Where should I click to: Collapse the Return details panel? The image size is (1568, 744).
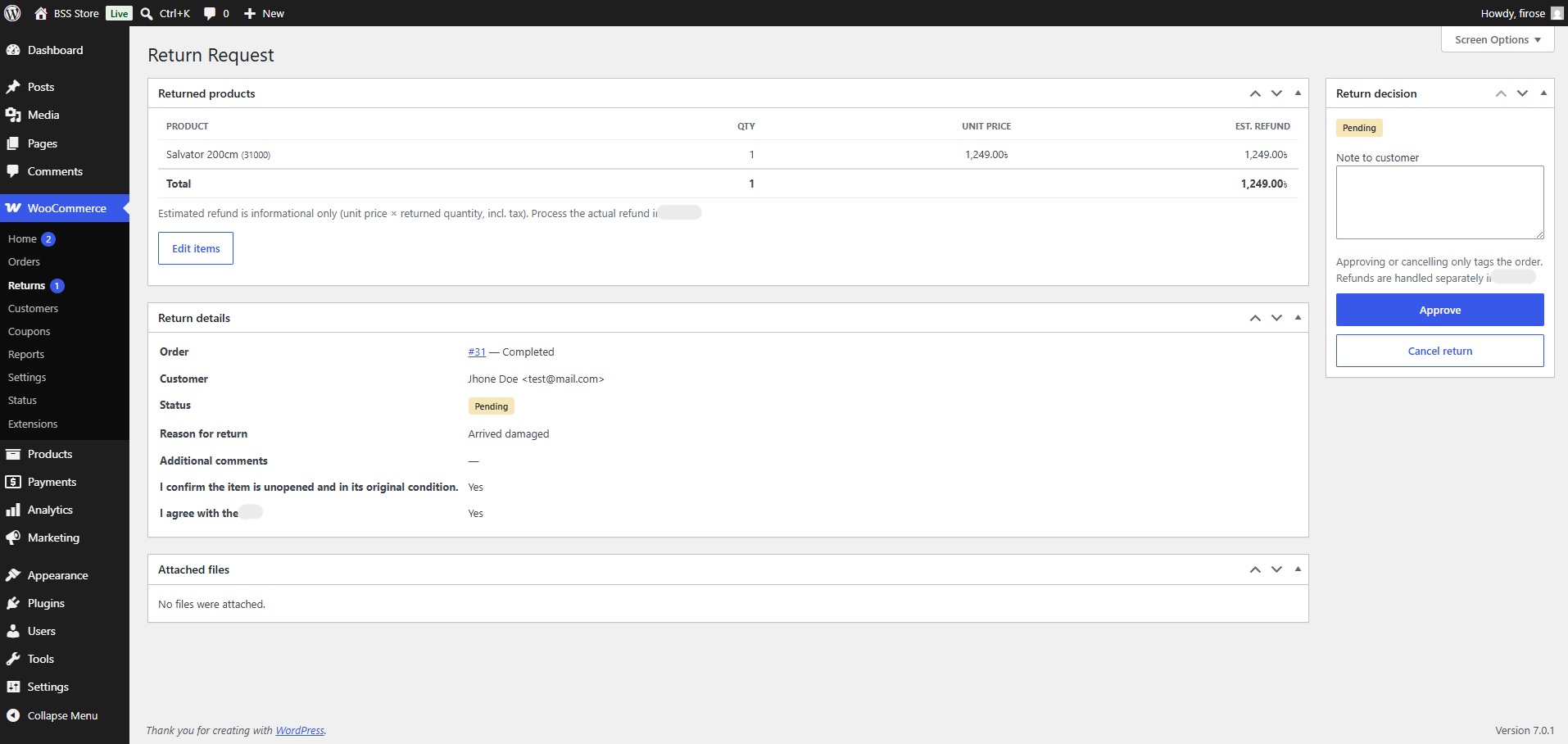click(x=1298, y=318)
